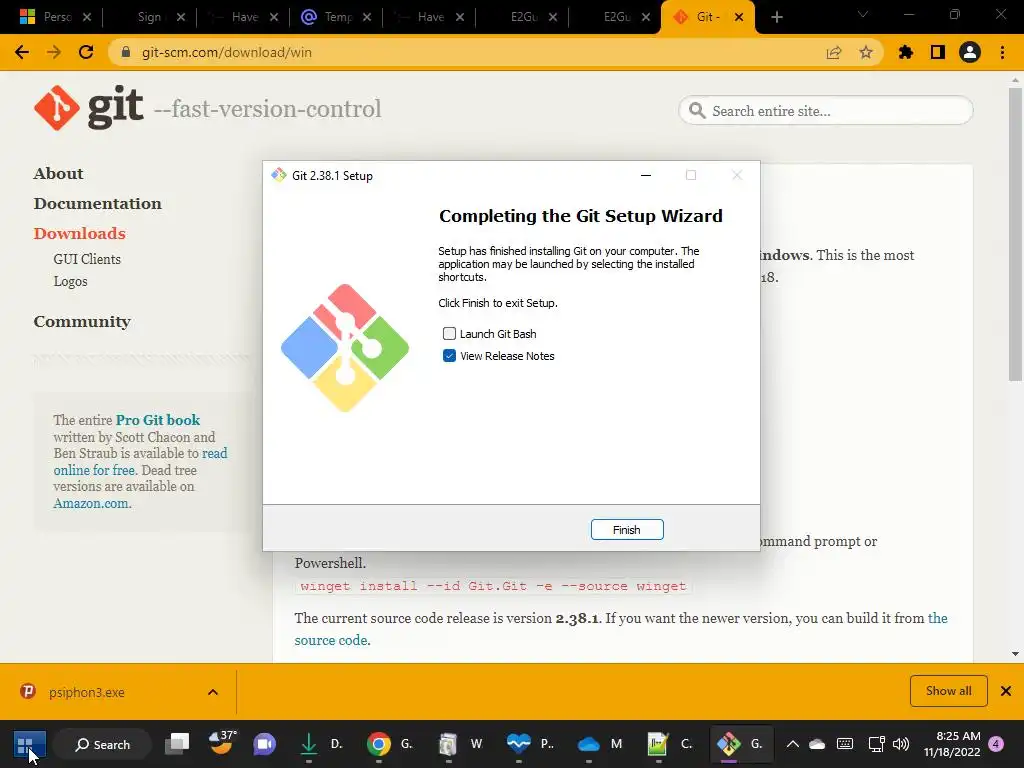Screen dimensions: 1024x768
Task: Click the taskbar Search box
Action: click(103, 744)
